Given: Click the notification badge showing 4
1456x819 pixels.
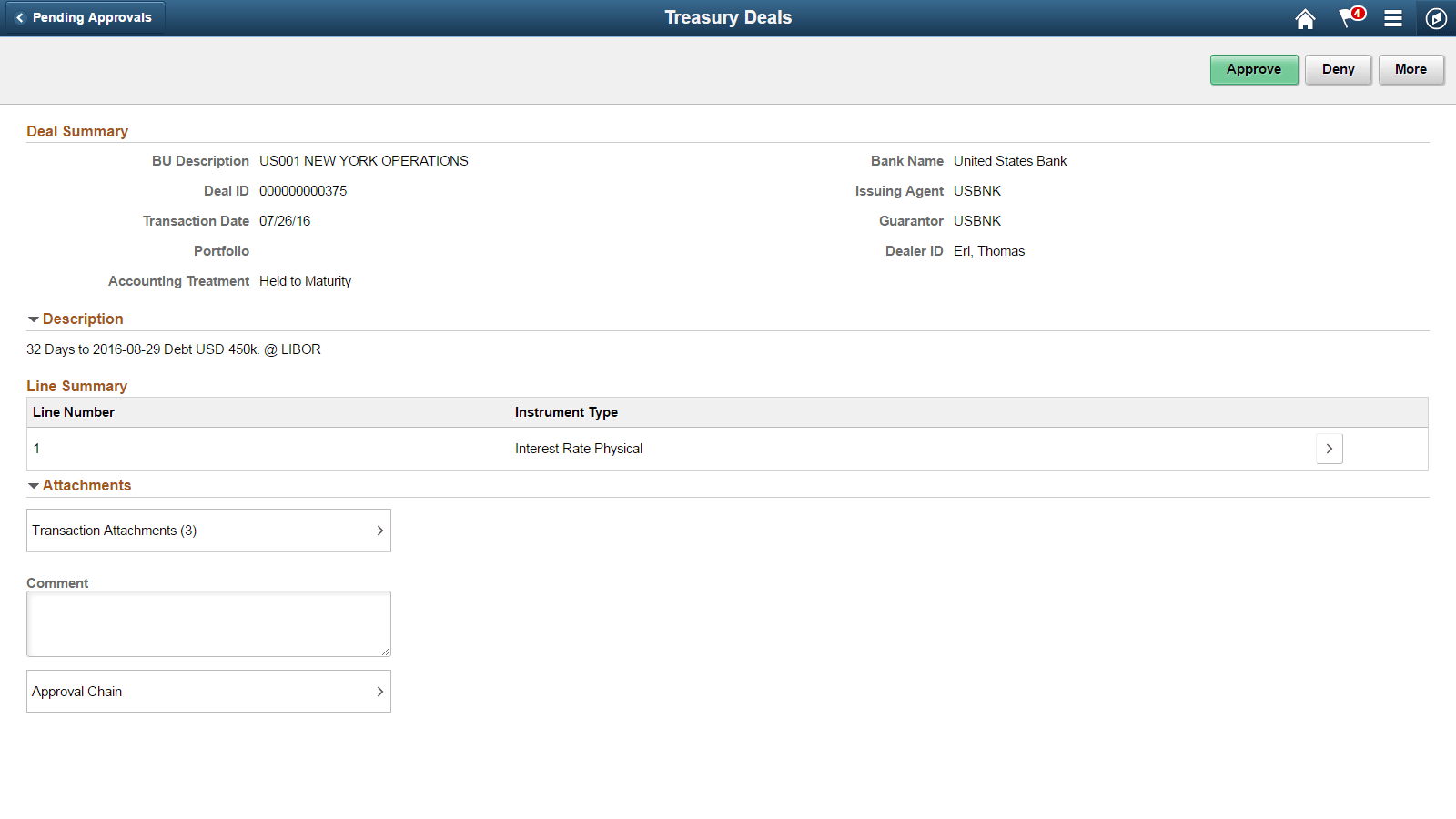Looking at the screenshot, I should pos(1357,12).
